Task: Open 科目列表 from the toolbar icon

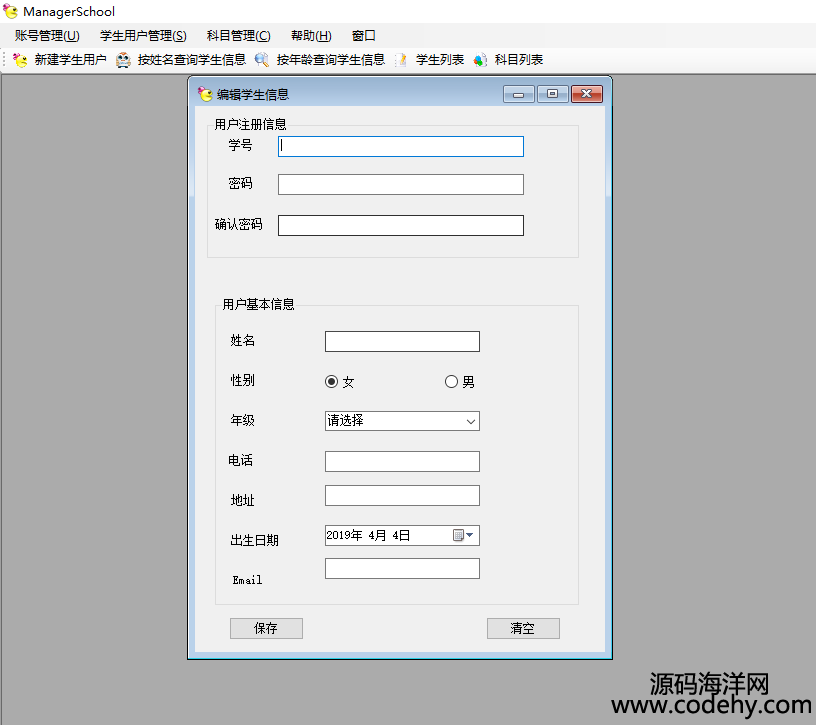Action: point(481,60)
